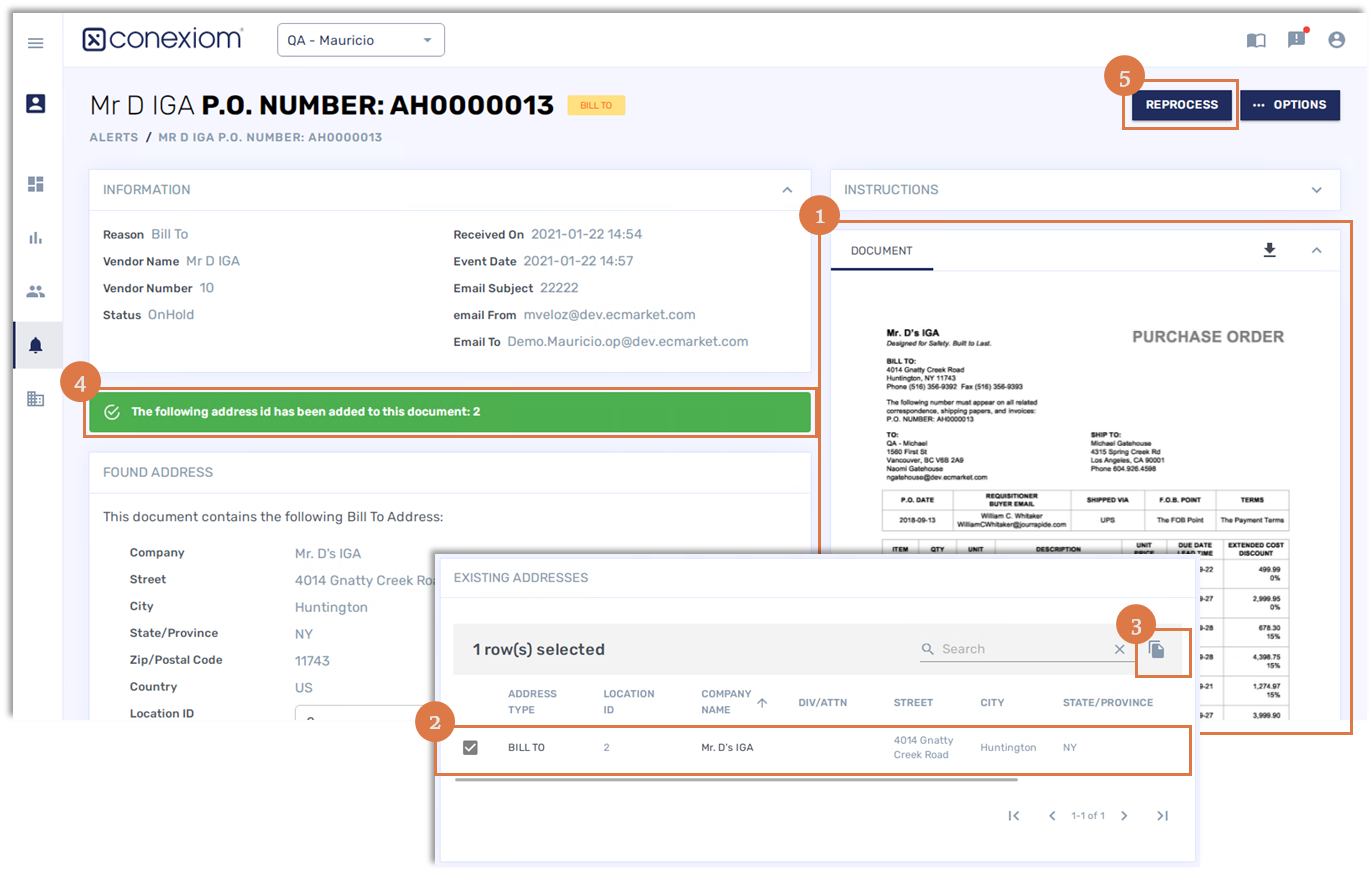Select the Document tab
Viewport: 1371px width, 871px height.
tap(881, 251)
